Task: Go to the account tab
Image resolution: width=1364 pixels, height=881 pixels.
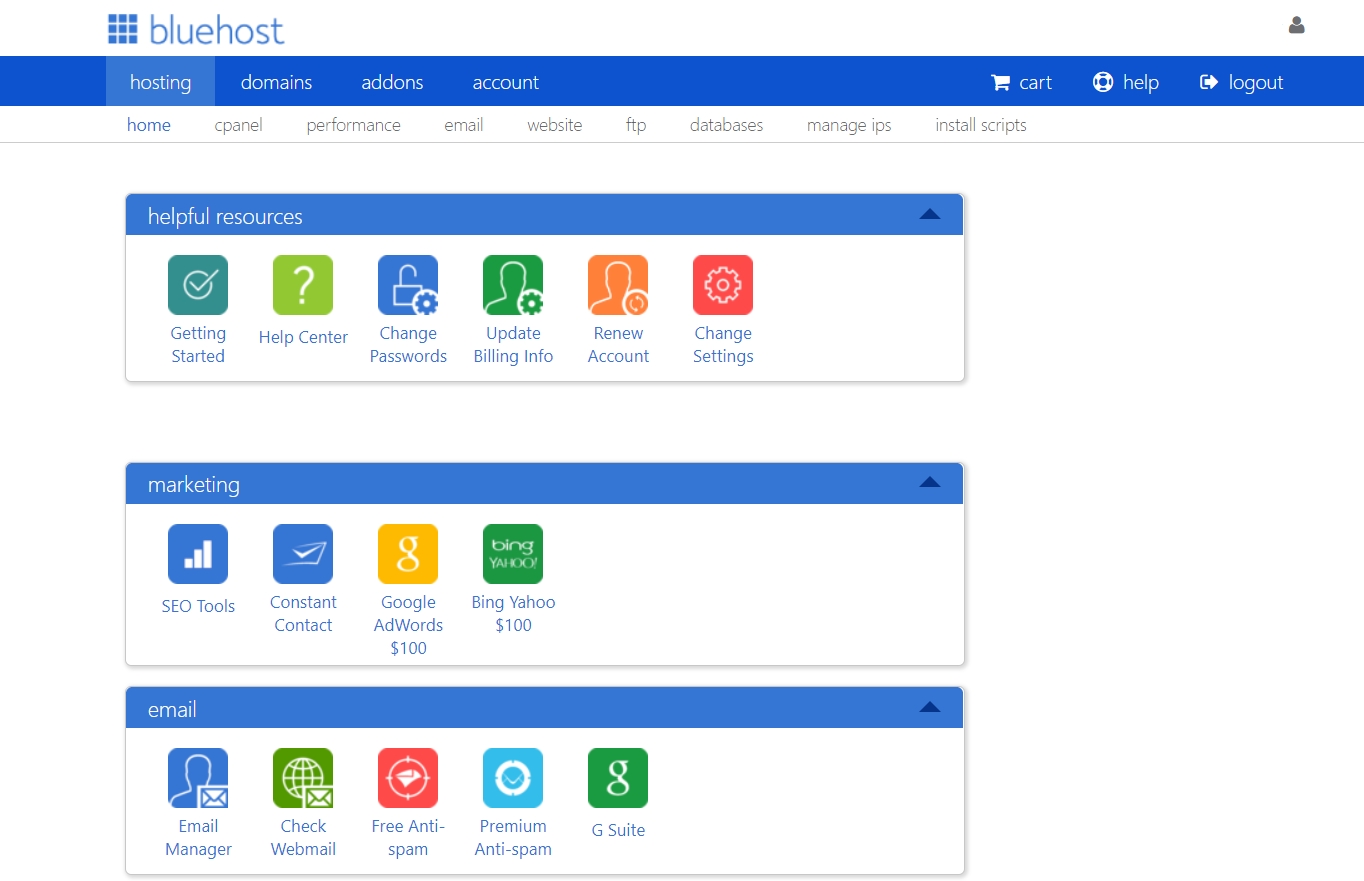Action: point(505,82)
